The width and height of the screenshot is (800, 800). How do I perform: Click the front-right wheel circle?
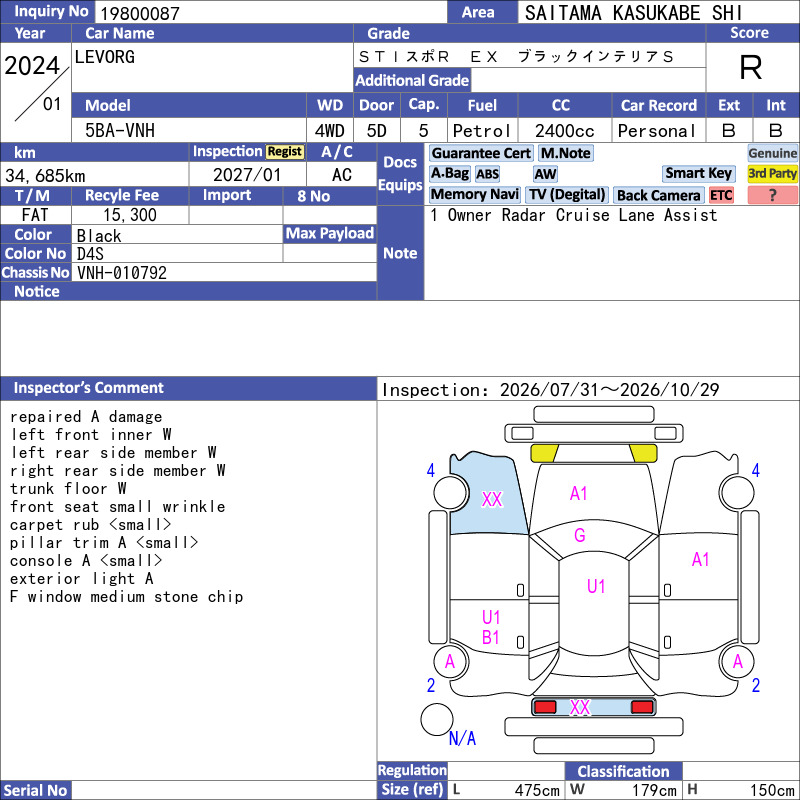[x=737, y=492]
